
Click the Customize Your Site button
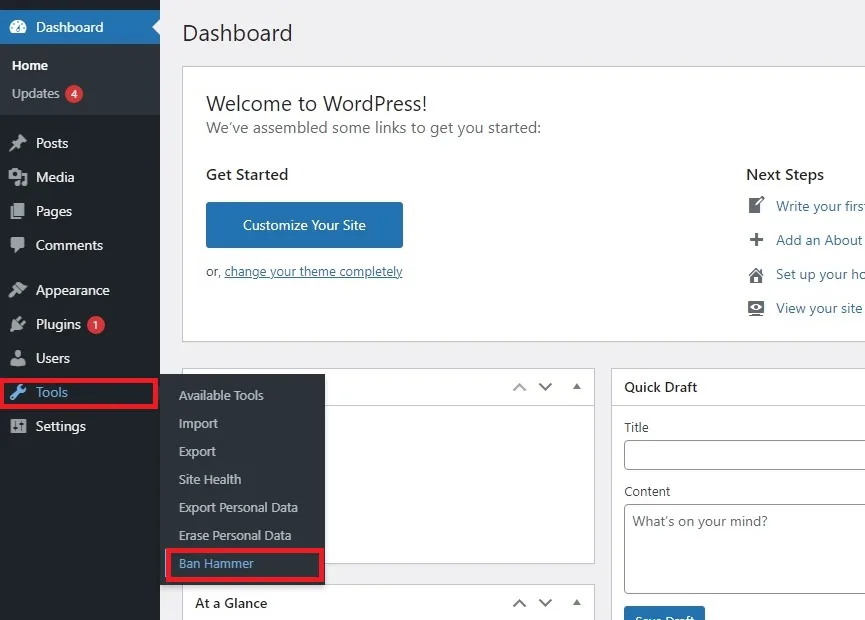pyautogui.click(x=304, y=225)
